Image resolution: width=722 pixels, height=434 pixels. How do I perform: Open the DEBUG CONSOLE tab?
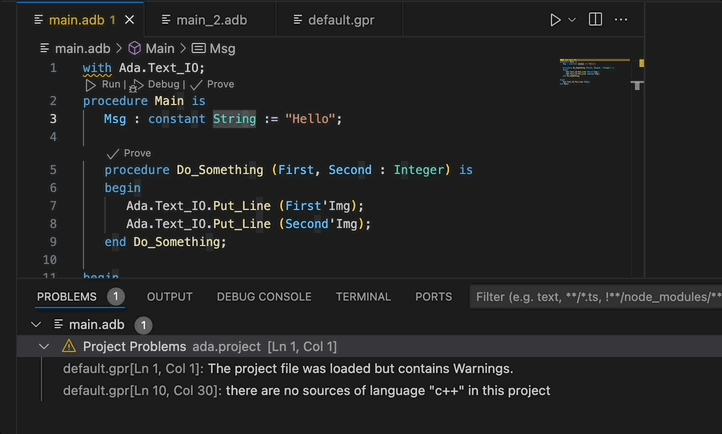(264, 297)
